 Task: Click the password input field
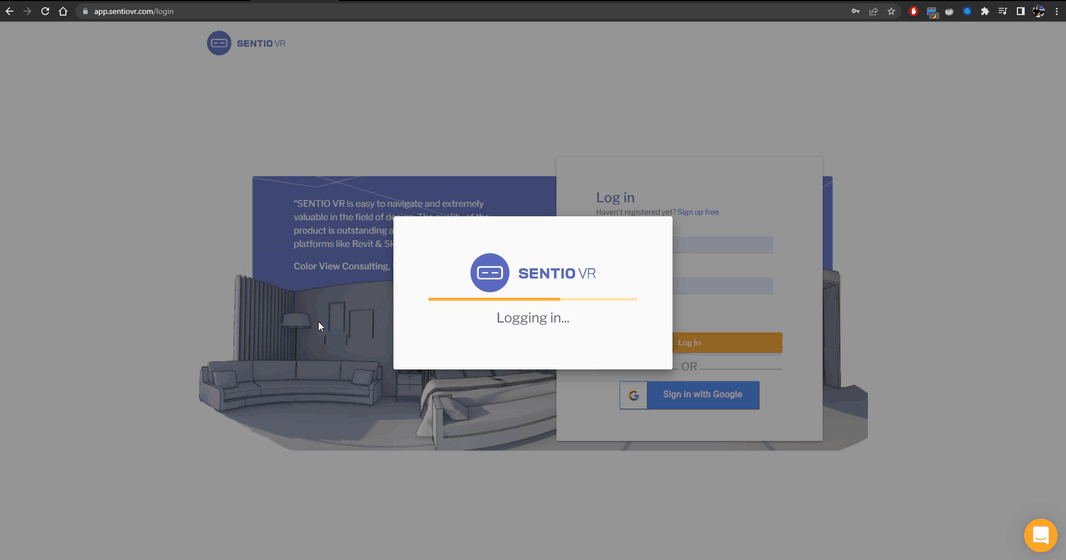pyautogui.click(x=723, y=285)
